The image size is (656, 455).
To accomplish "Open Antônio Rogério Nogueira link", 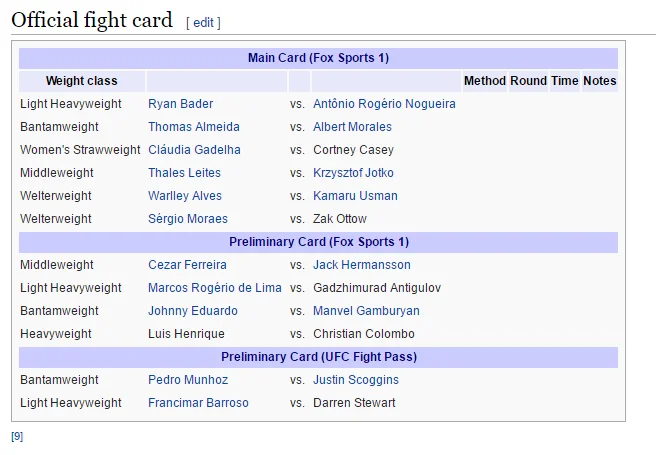I will tap(384, 104).
